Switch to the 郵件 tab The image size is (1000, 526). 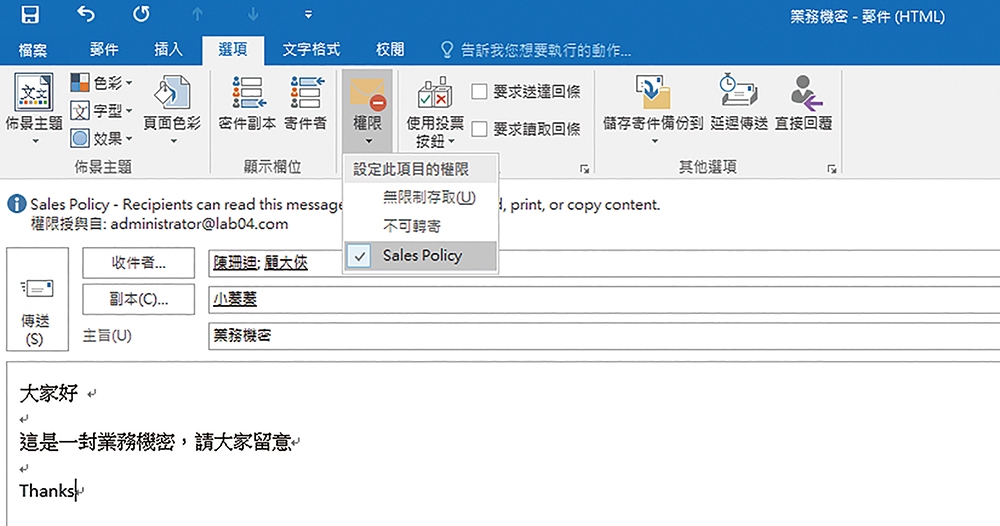(x=104, y=50)
